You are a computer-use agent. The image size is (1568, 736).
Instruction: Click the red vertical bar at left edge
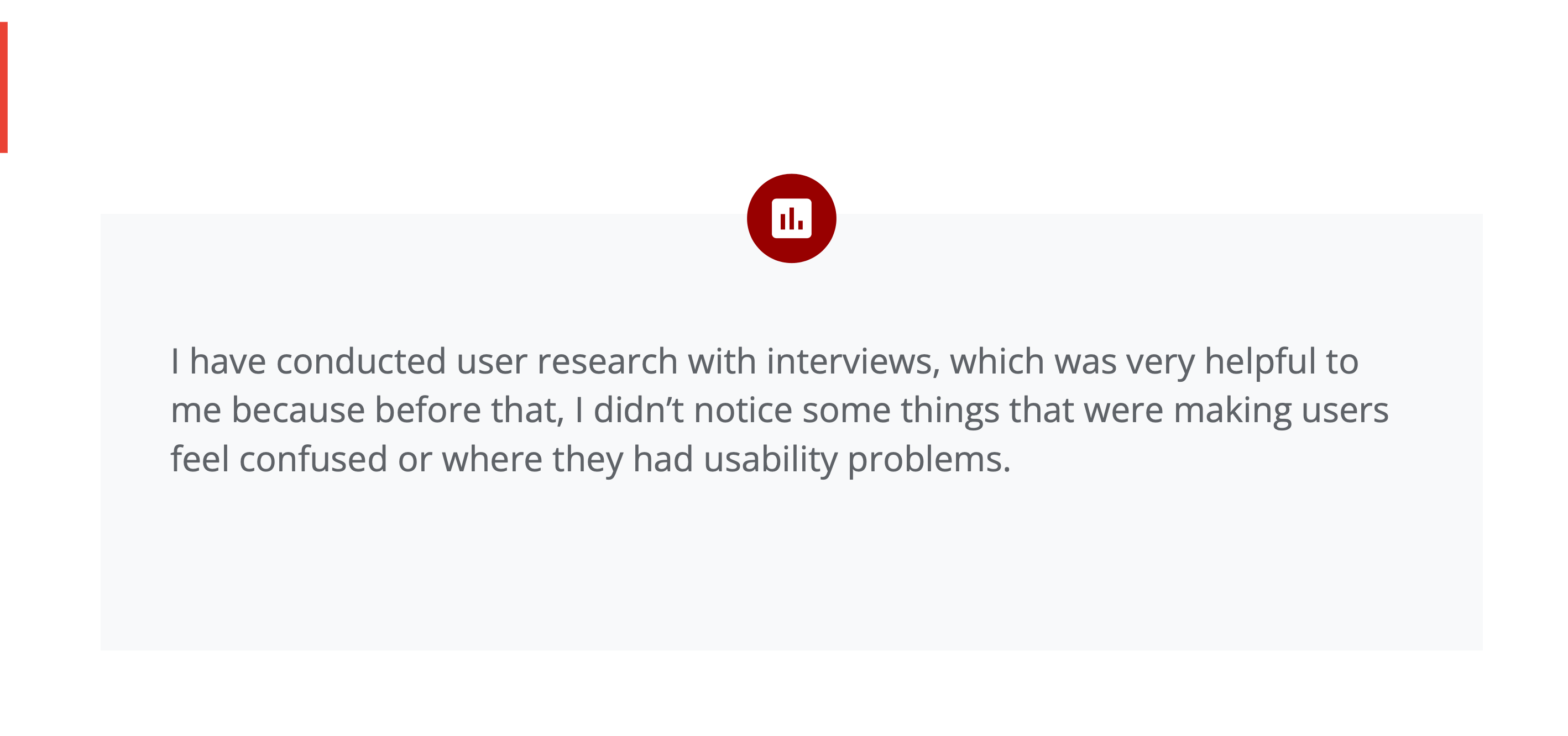point(4,87)
